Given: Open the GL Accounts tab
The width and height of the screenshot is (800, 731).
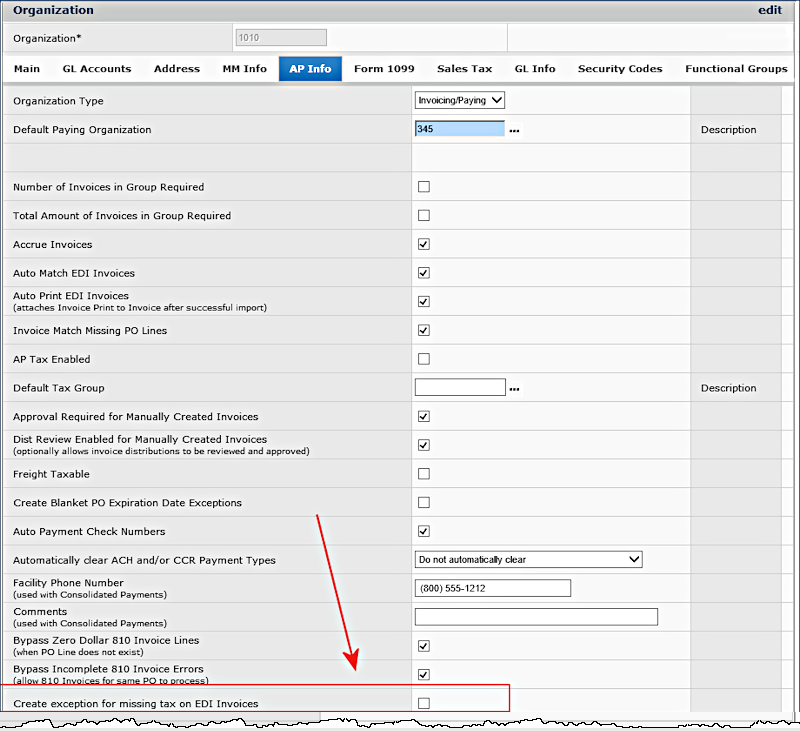Looking at the screenshot, I should click(x=97, y=69).
